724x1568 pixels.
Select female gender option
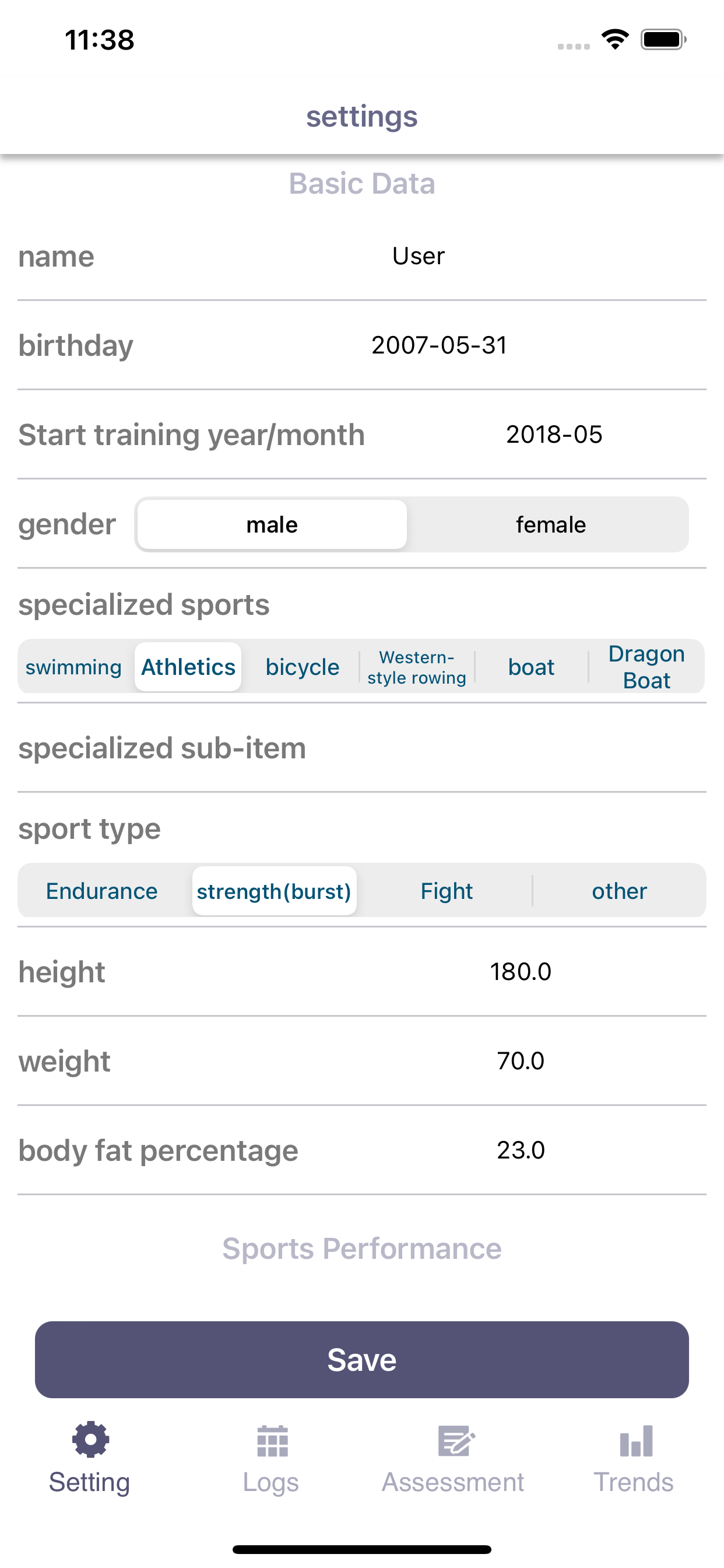(x=551, y=524)
